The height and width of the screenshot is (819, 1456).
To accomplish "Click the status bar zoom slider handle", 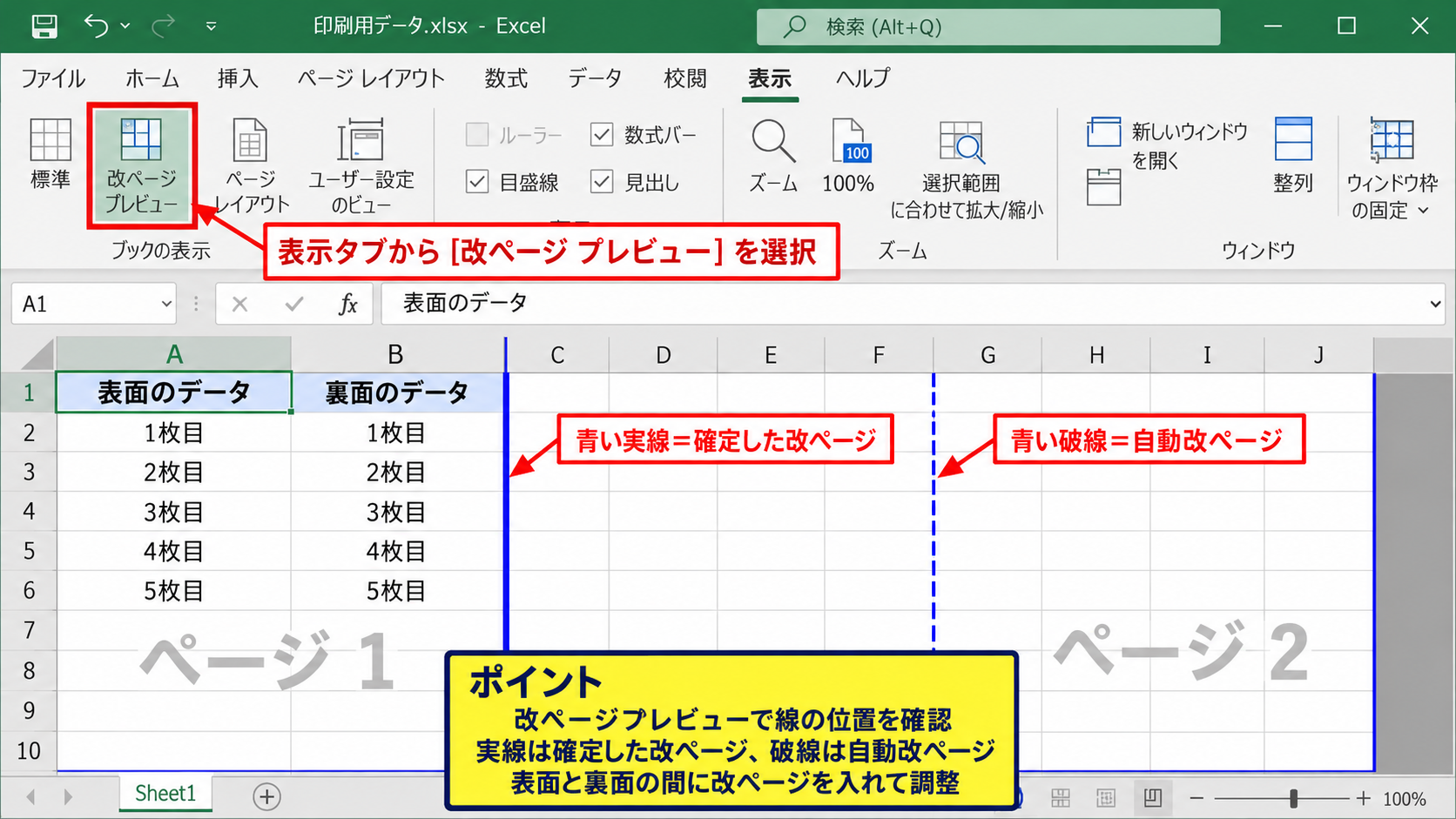I will pyautogui.click(x=1294, y=798).
